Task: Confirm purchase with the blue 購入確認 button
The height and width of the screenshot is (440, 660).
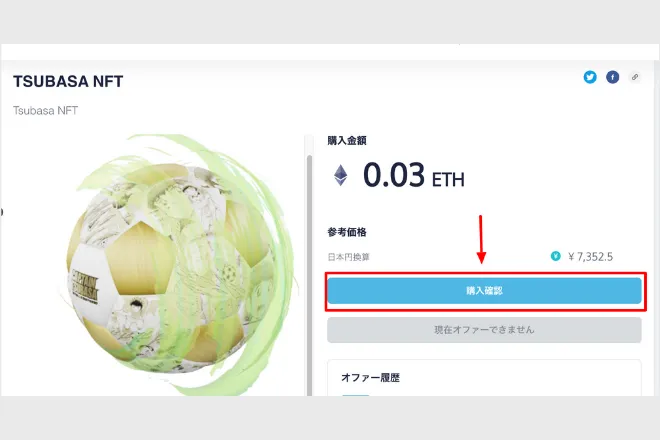Action: click(484, 291)
